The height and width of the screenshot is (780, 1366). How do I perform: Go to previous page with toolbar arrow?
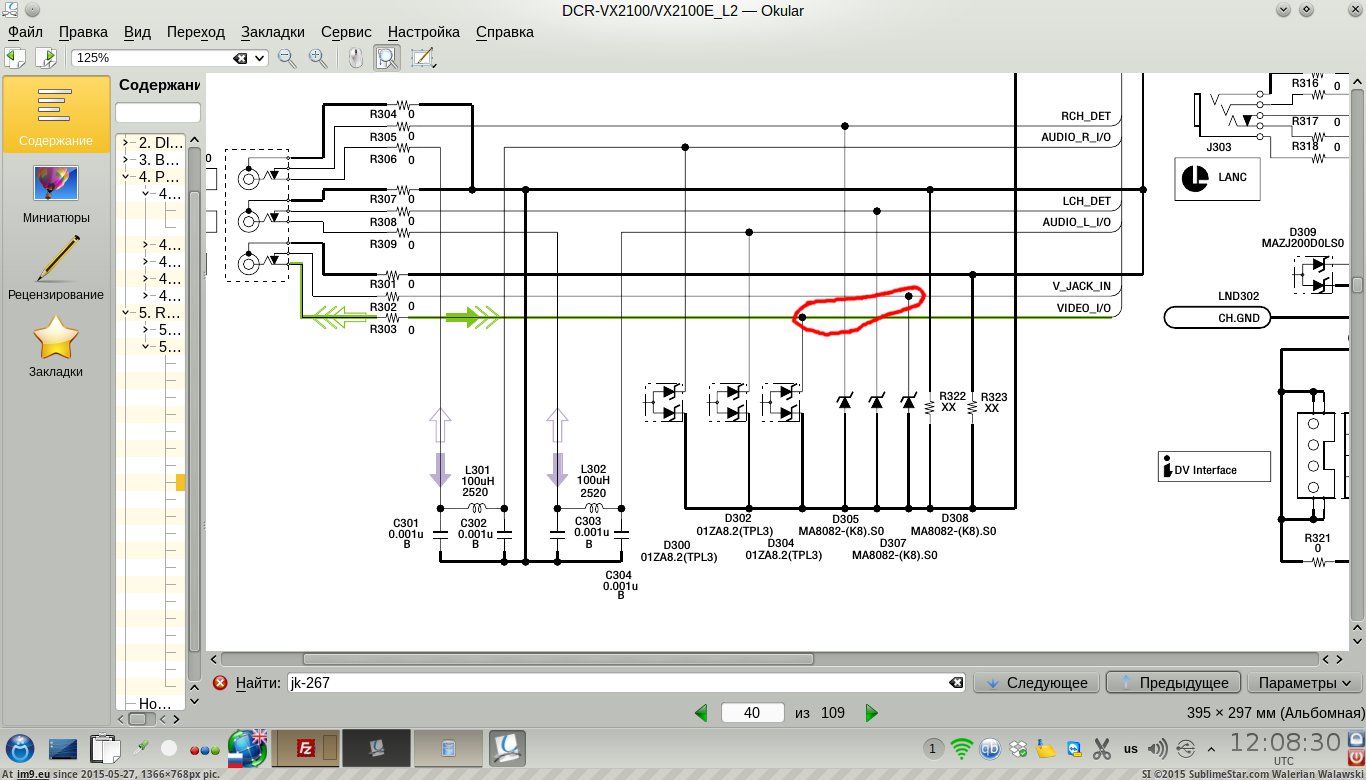(x=16, y=58)
